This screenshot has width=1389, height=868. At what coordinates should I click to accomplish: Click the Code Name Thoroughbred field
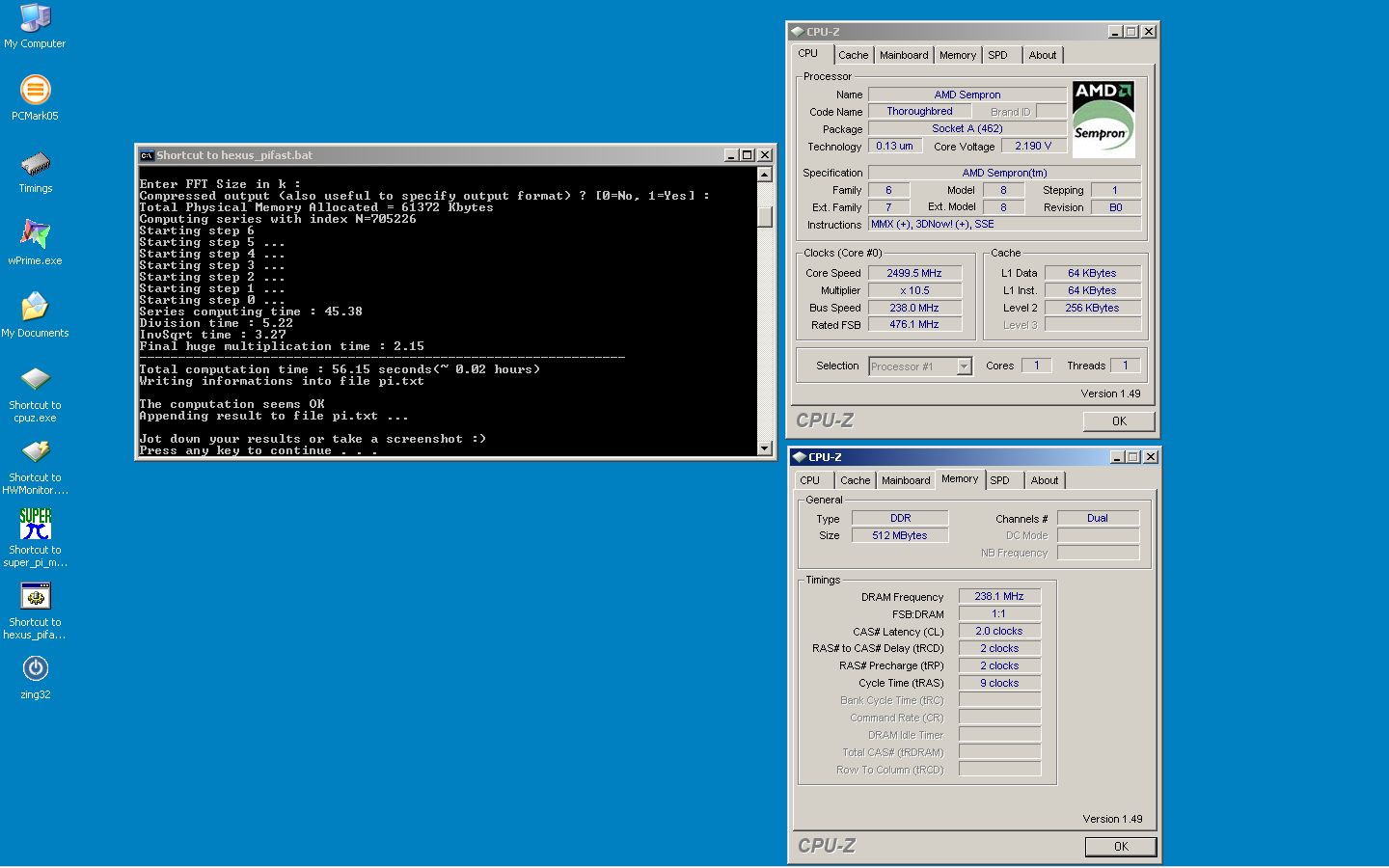[919, 112]
